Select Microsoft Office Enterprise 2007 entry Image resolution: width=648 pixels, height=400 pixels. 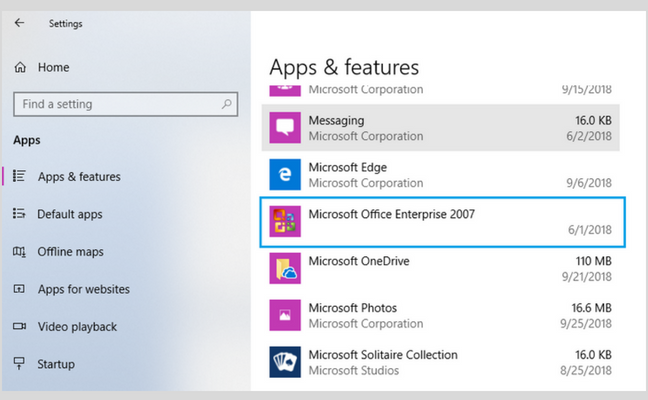(x=443, y=222)
